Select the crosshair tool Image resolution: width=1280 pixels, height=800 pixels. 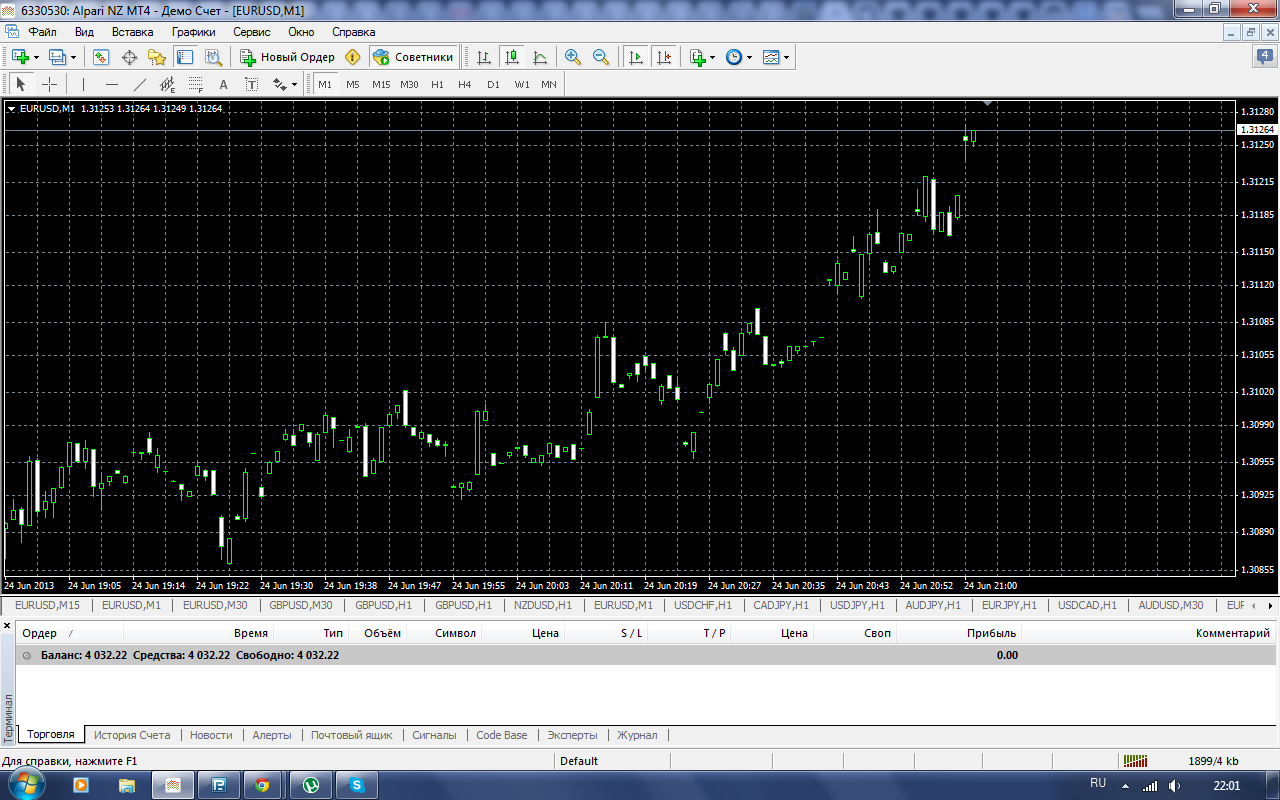pos(49,84)
